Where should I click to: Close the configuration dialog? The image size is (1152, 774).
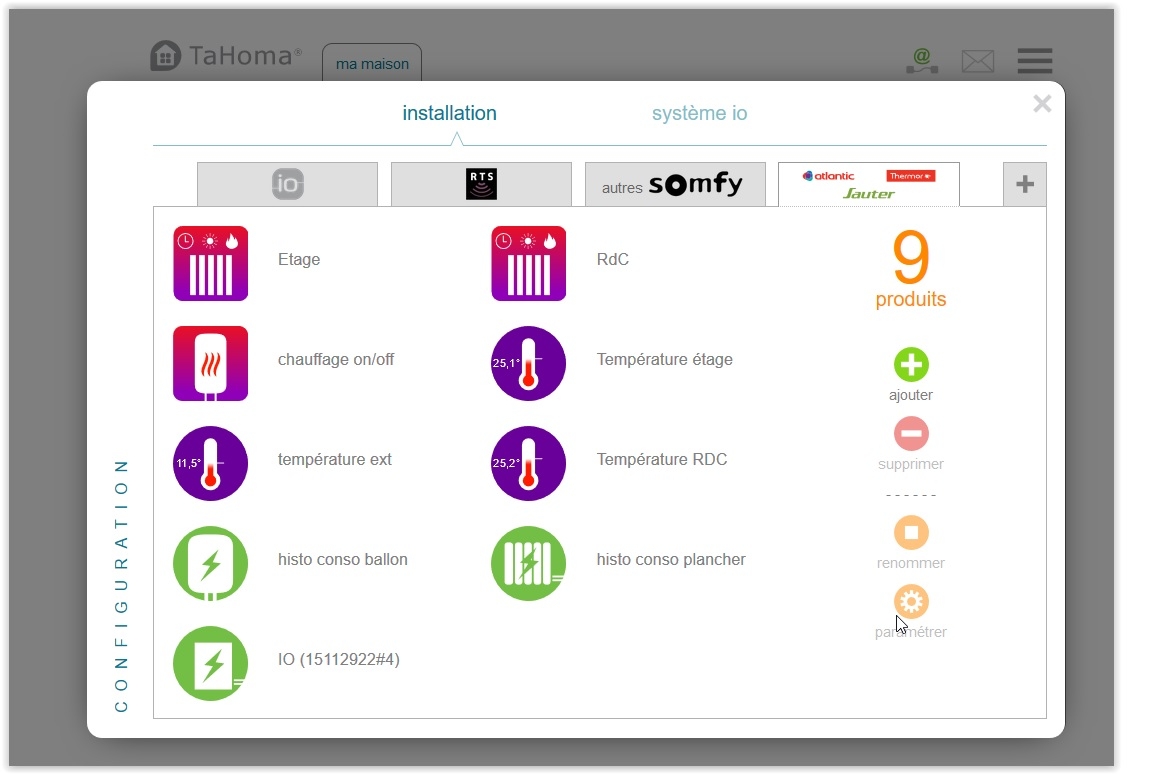tap(1042, 104)
